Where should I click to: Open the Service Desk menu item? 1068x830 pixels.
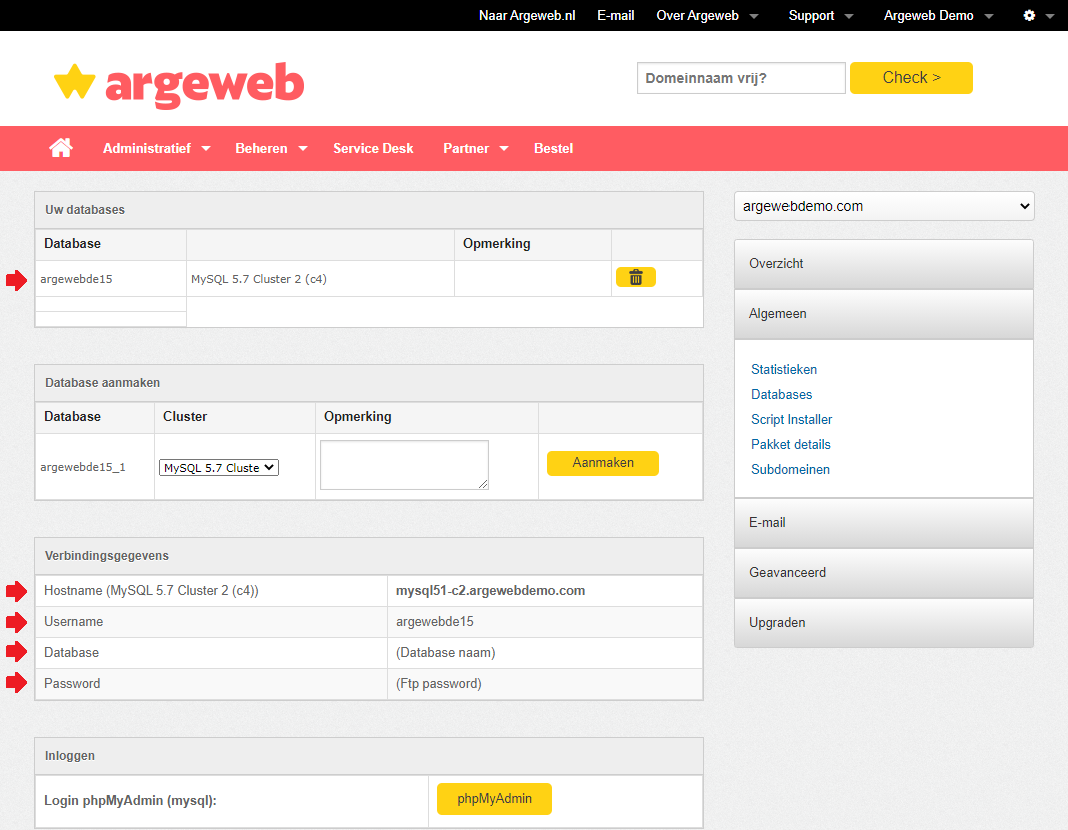tap(373, 148)
